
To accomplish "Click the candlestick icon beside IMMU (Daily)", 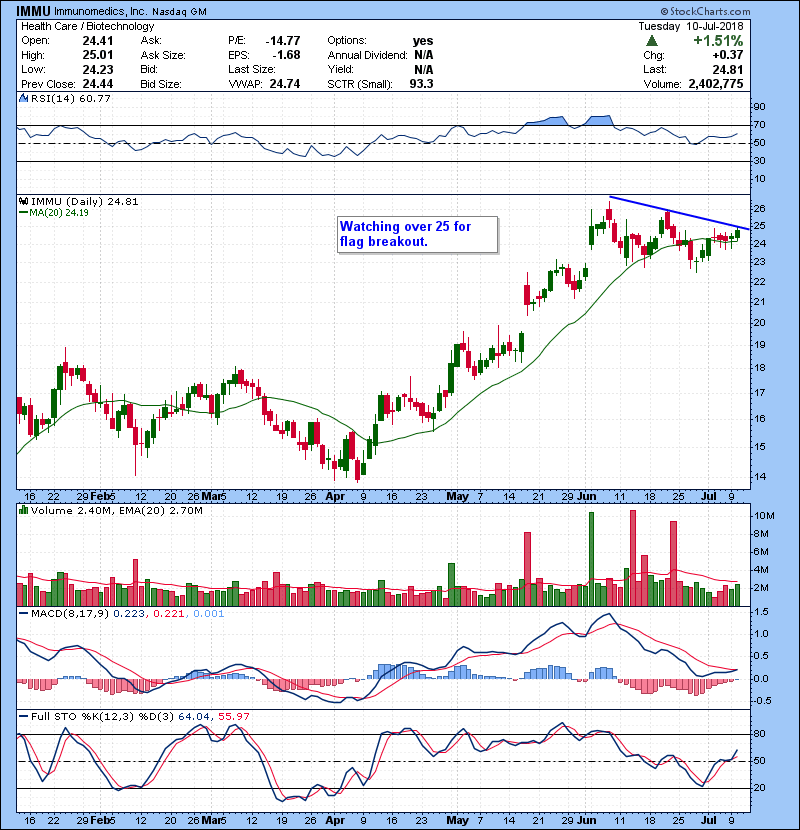I will coord(23,201).
